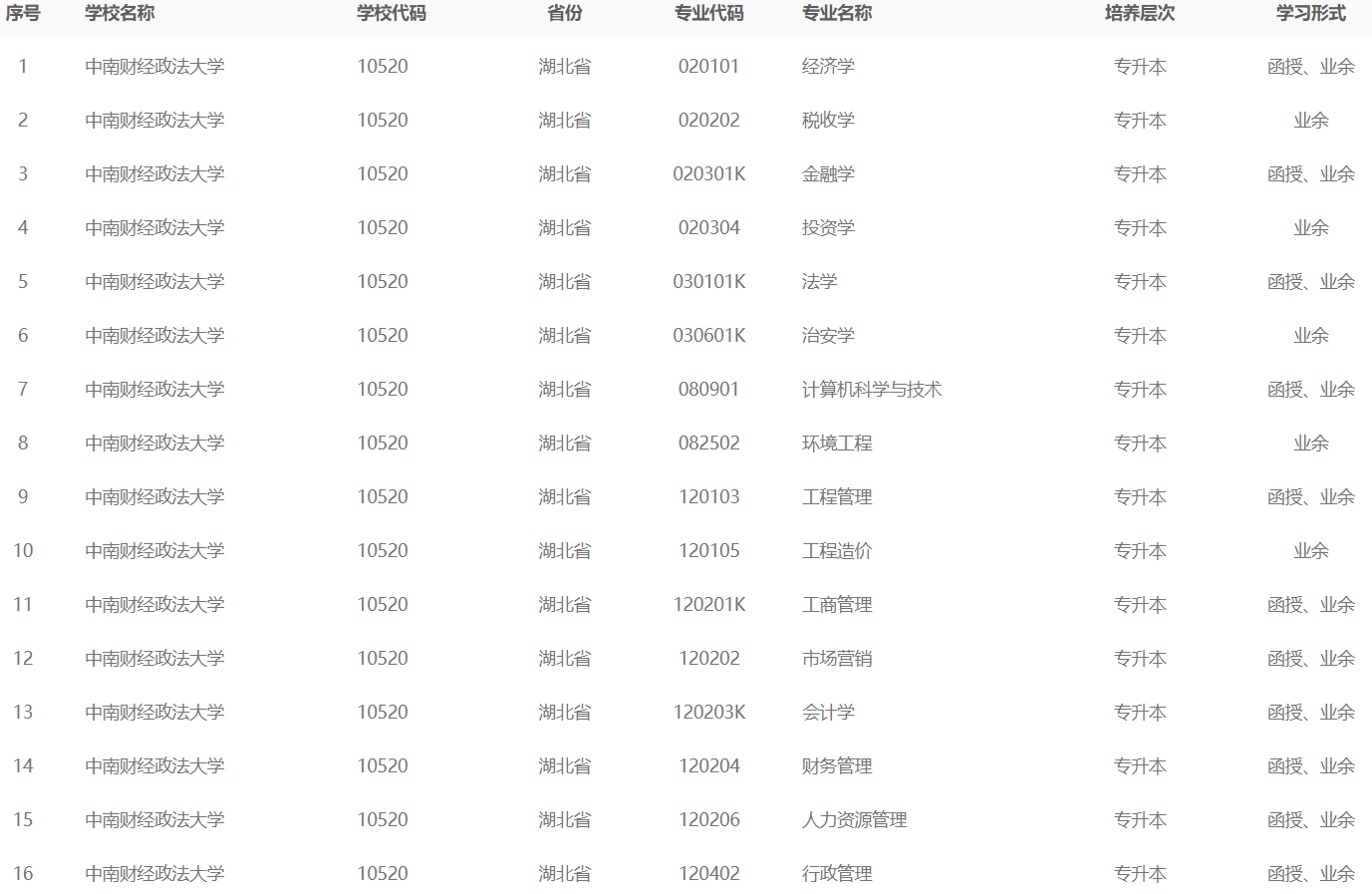The width and height of the screenshot is (1372, 894).
Task: Click 业余 in the 税收学 row
Action: pos(1311,121)
